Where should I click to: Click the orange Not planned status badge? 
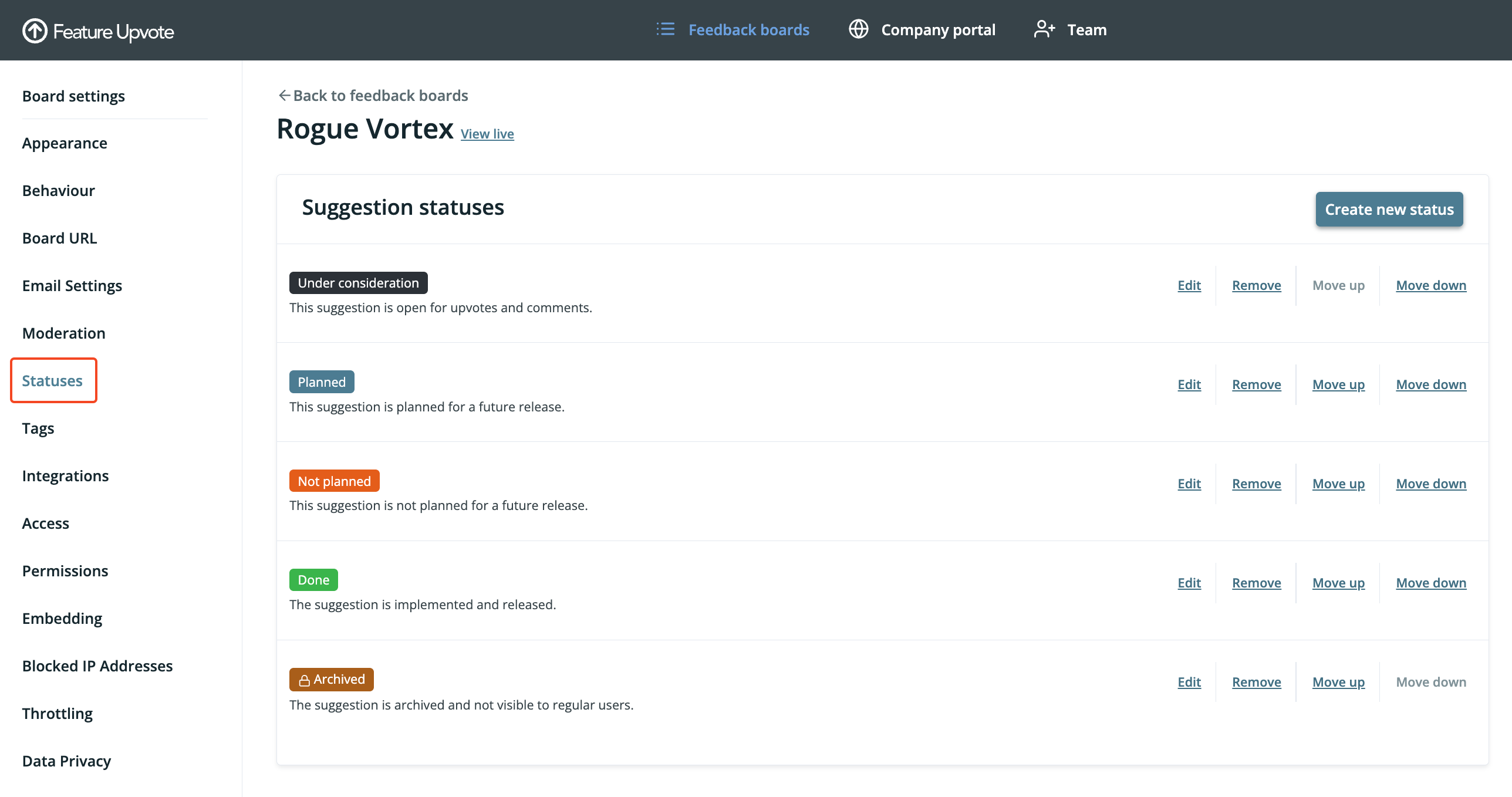334,481
